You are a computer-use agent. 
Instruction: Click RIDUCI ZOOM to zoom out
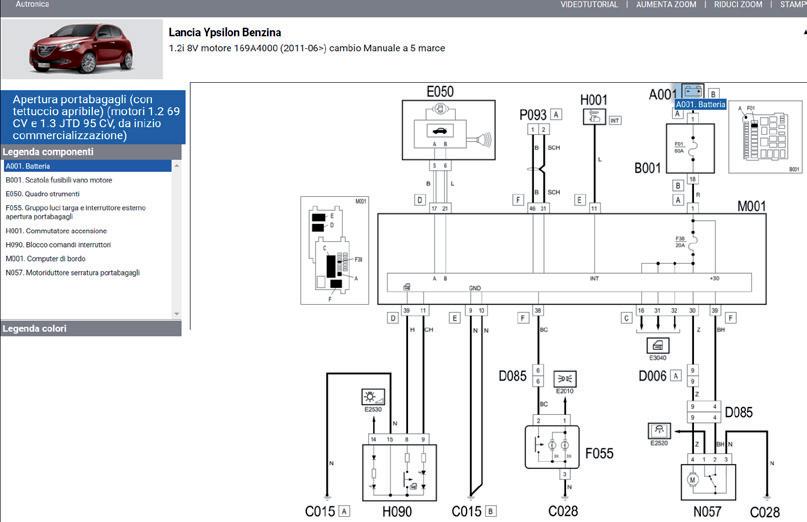point(738,4)
